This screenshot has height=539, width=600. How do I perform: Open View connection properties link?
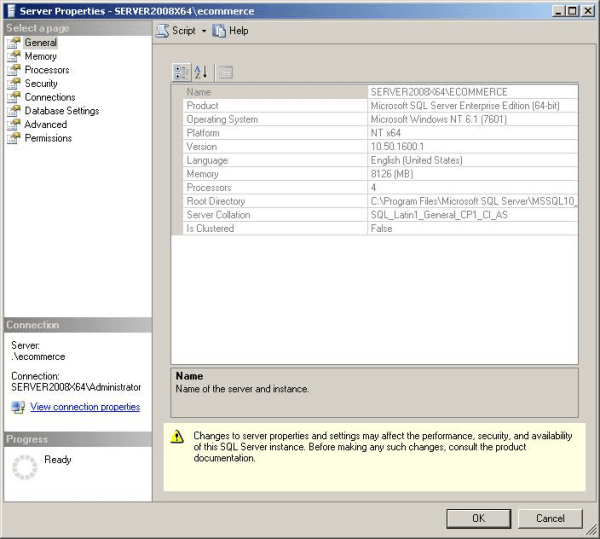pyautogui.click(x=85, y=407)
